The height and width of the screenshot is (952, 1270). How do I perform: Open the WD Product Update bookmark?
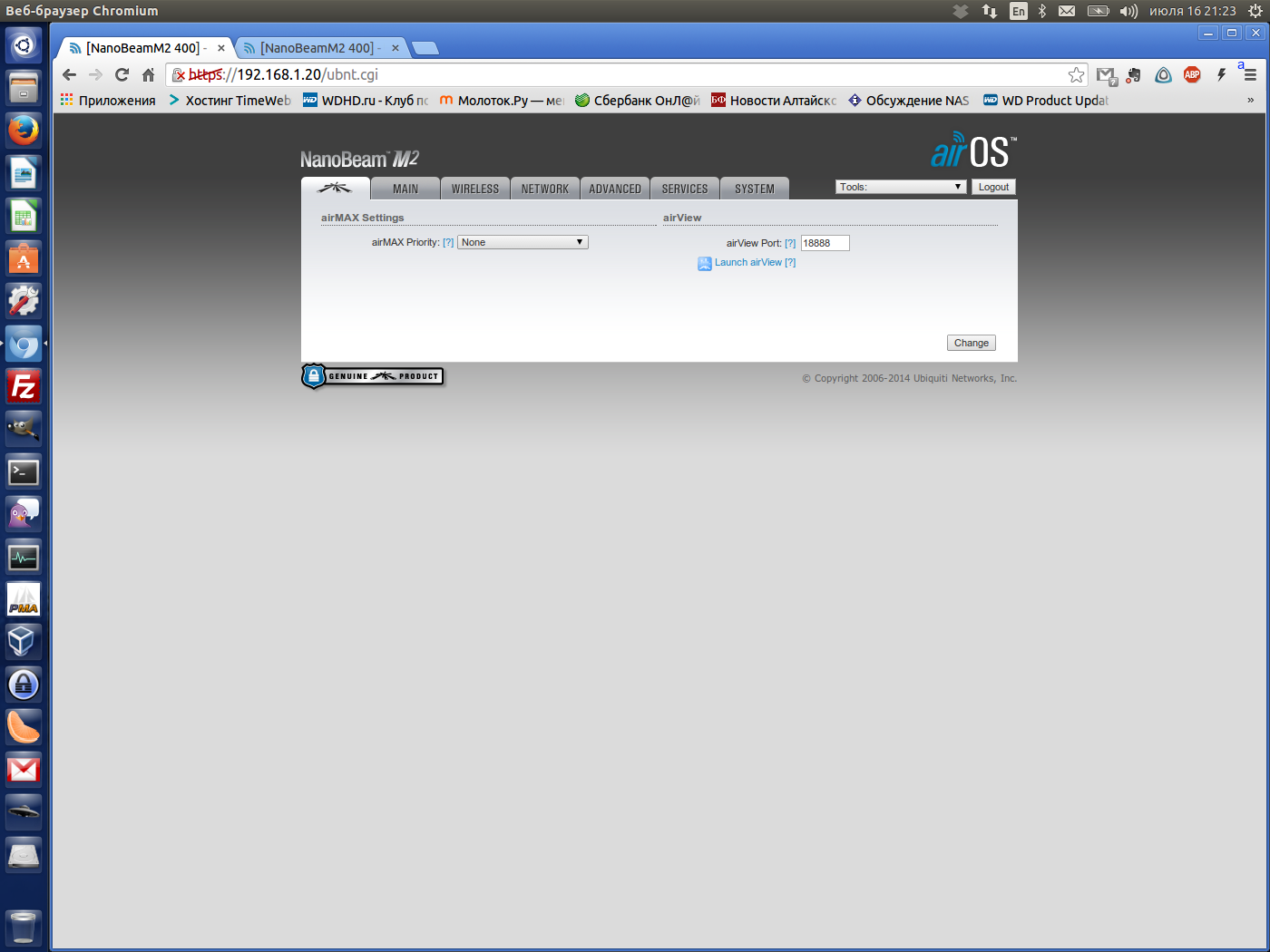tap(1046, 100)
